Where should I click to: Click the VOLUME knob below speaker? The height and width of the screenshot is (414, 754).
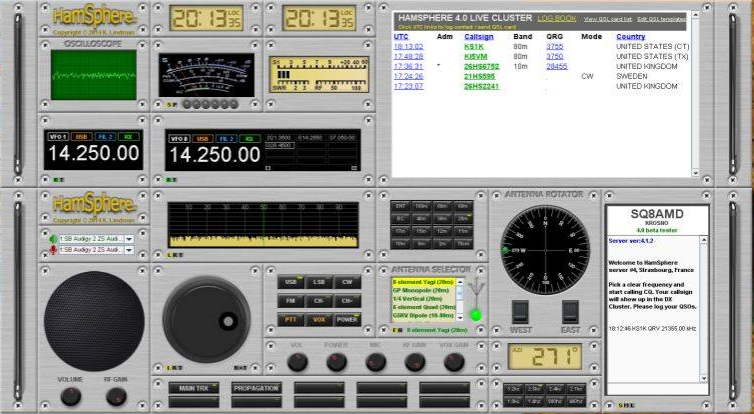click(71, 396)
